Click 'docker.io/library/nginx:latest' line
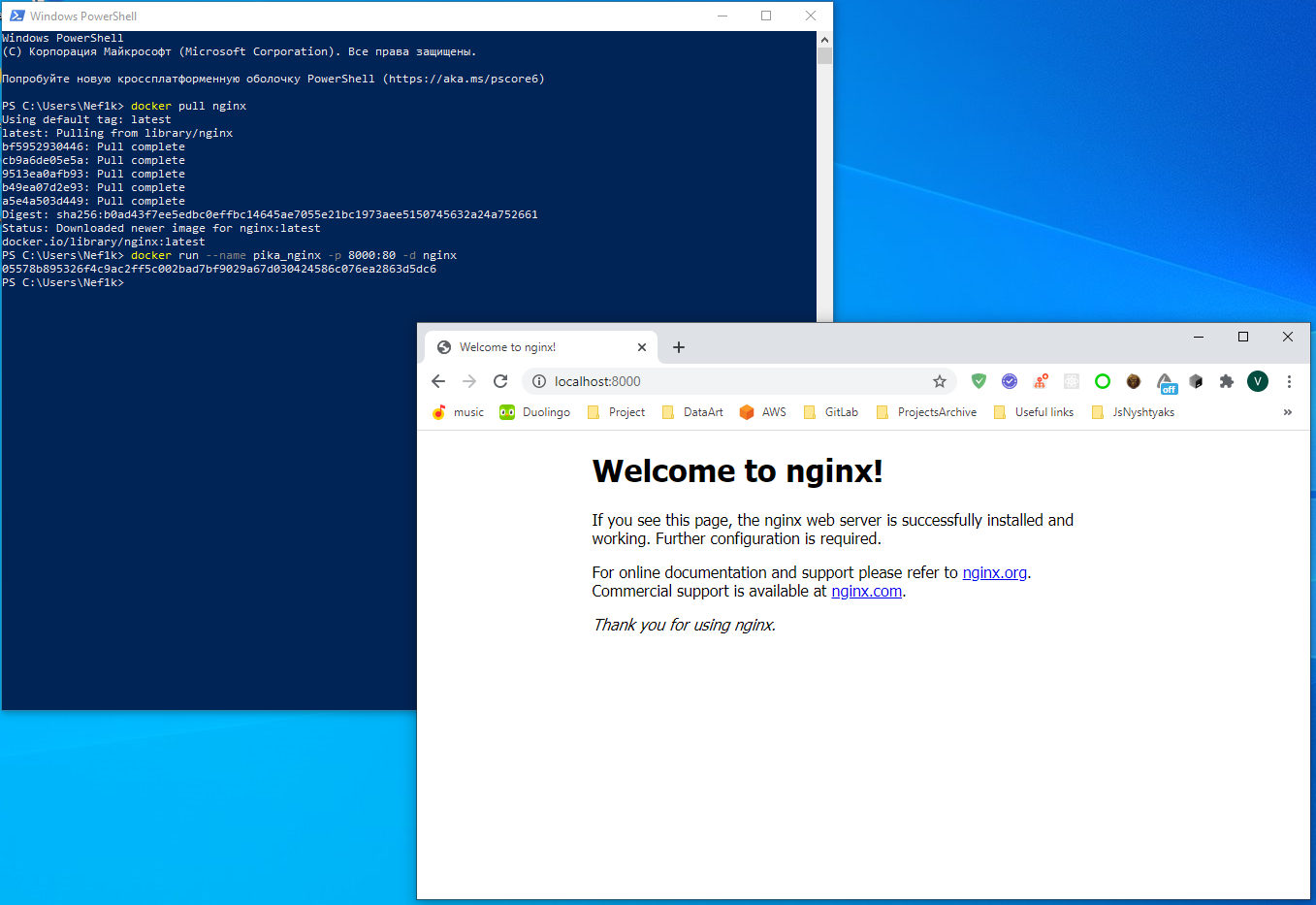 tap(104, 242)
